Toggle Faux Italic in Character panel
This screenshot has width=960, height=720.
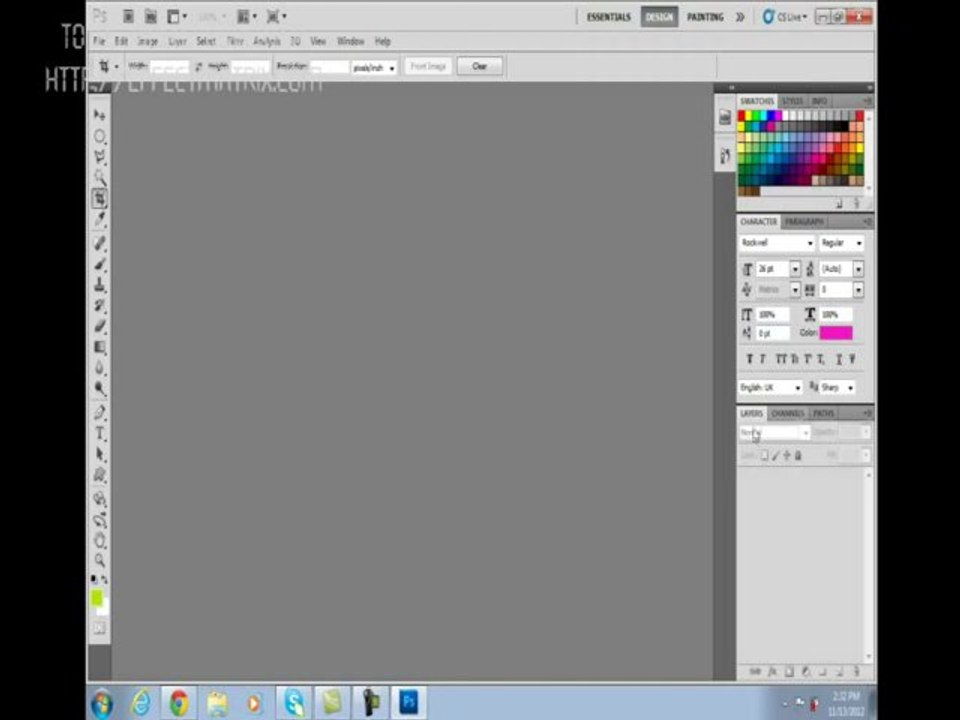point(763,359)
